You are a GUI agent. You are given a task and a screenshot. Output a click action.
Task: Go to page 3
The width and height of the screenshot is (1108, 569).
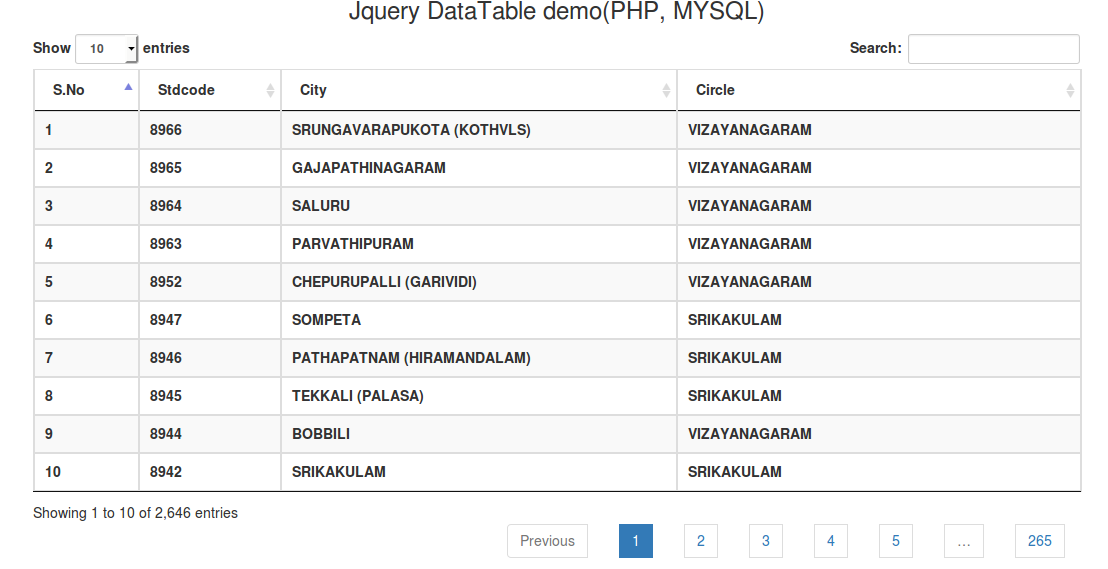pos(766,541)
